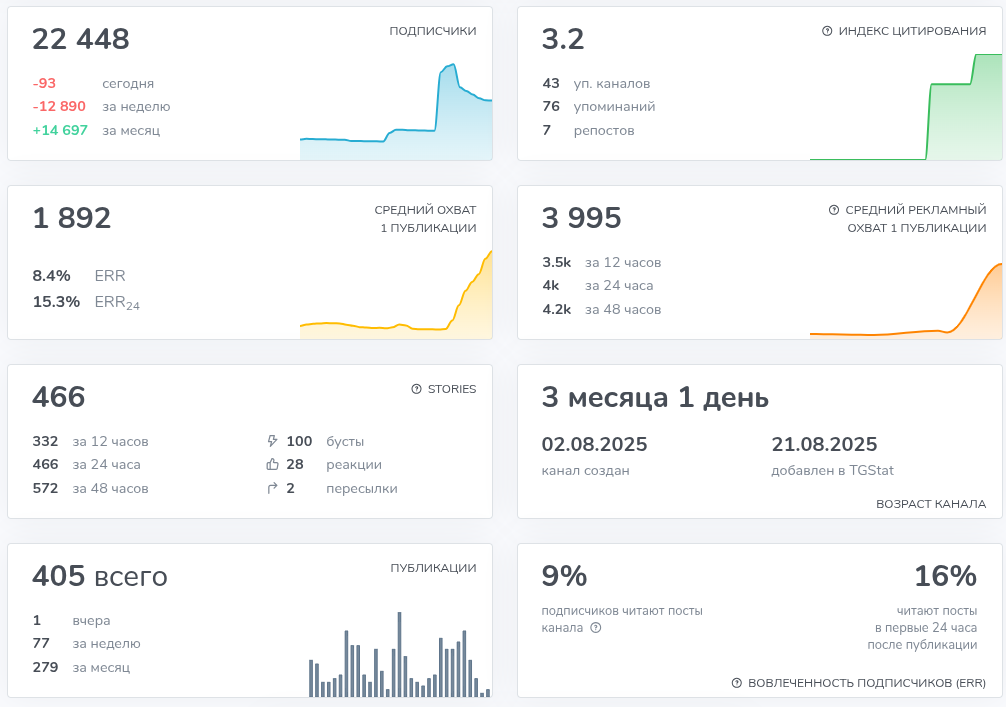
Task: Click the thumbs-up icon for реакции
Action: point(272,465)
